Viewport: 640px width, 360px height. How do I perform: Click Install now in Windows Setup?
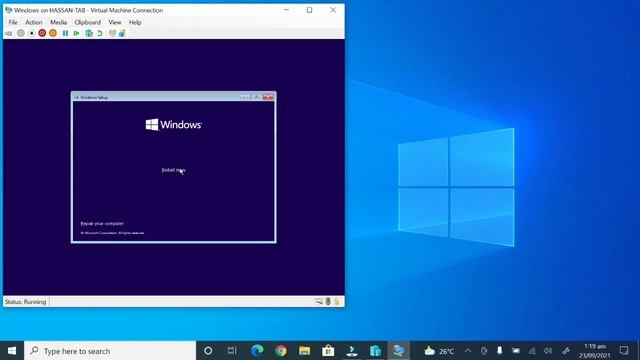click(173, 170)
